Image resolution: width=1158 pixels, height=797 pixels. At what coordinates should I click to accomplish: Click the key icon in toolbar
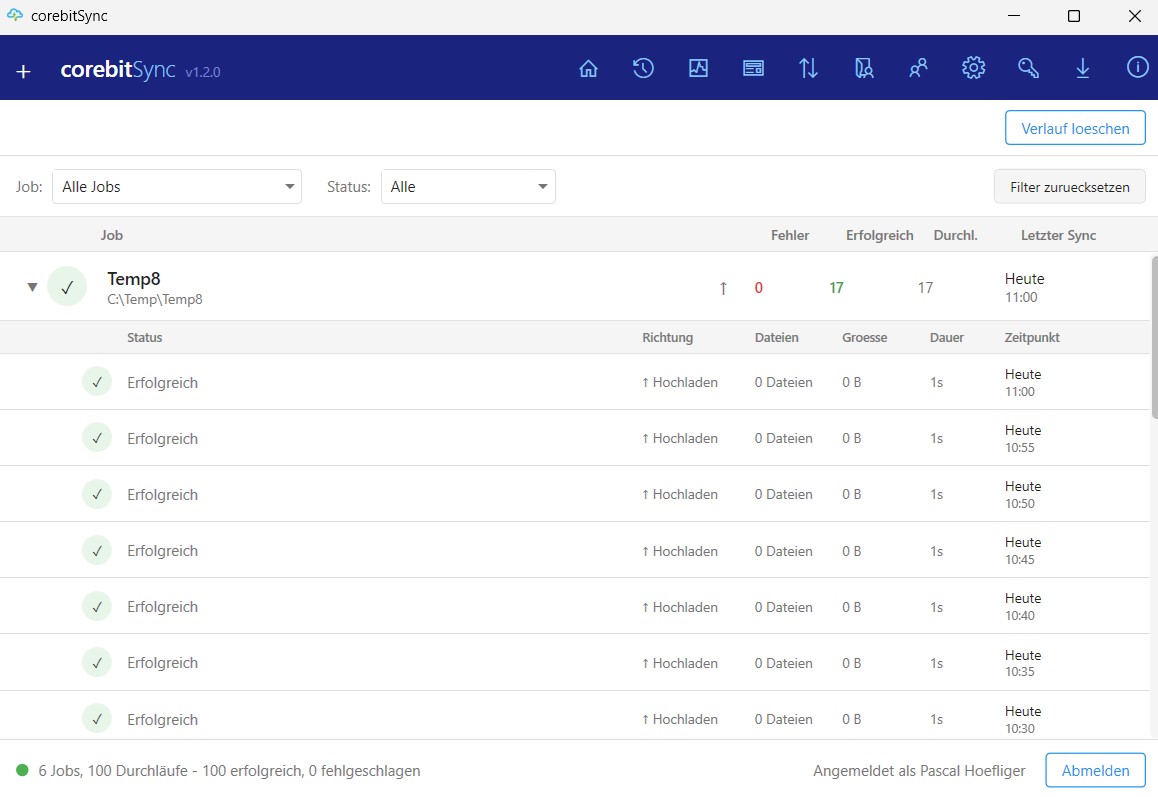1028,68
